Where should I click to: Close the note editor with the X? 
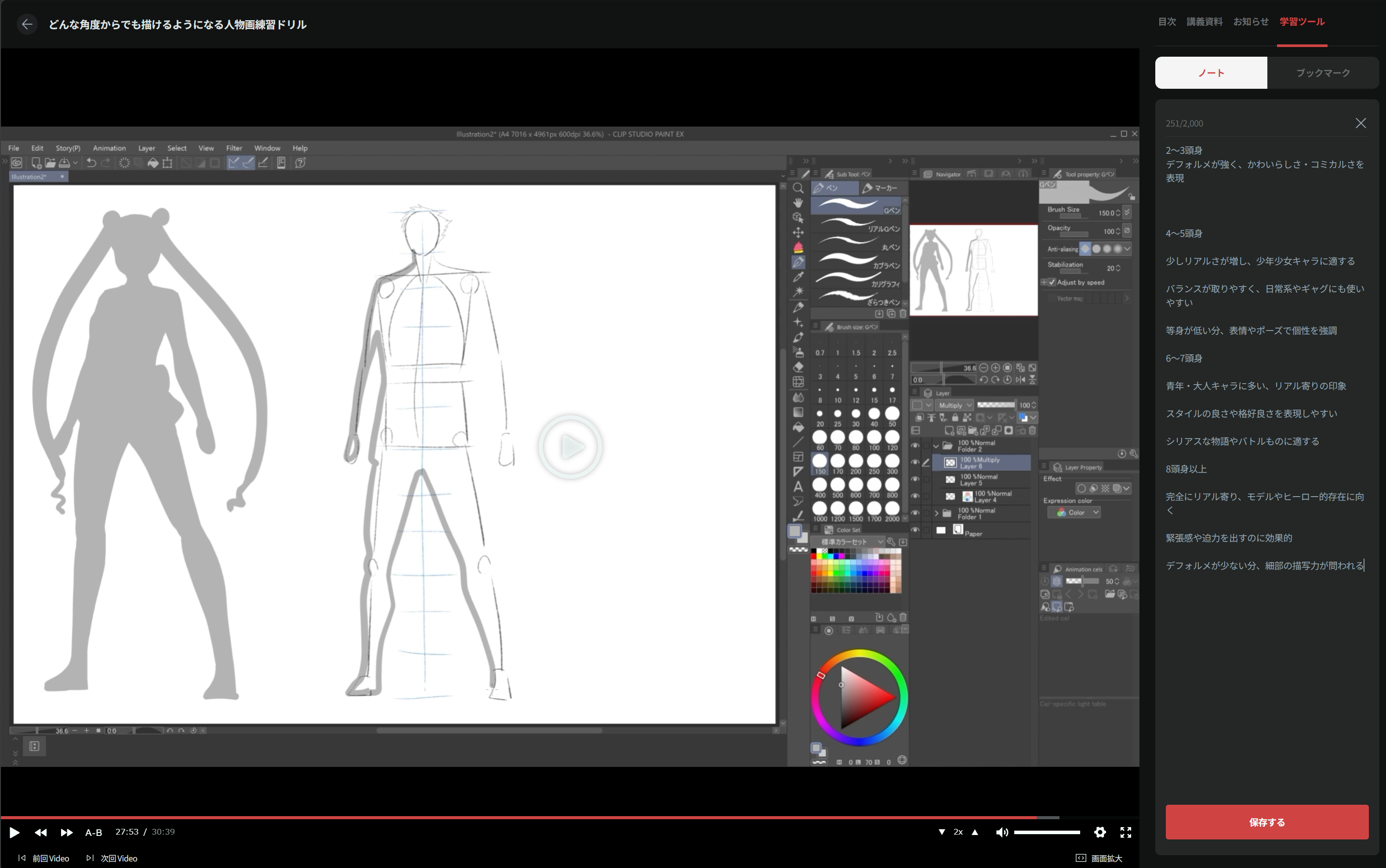click(x=1360, y=123)
